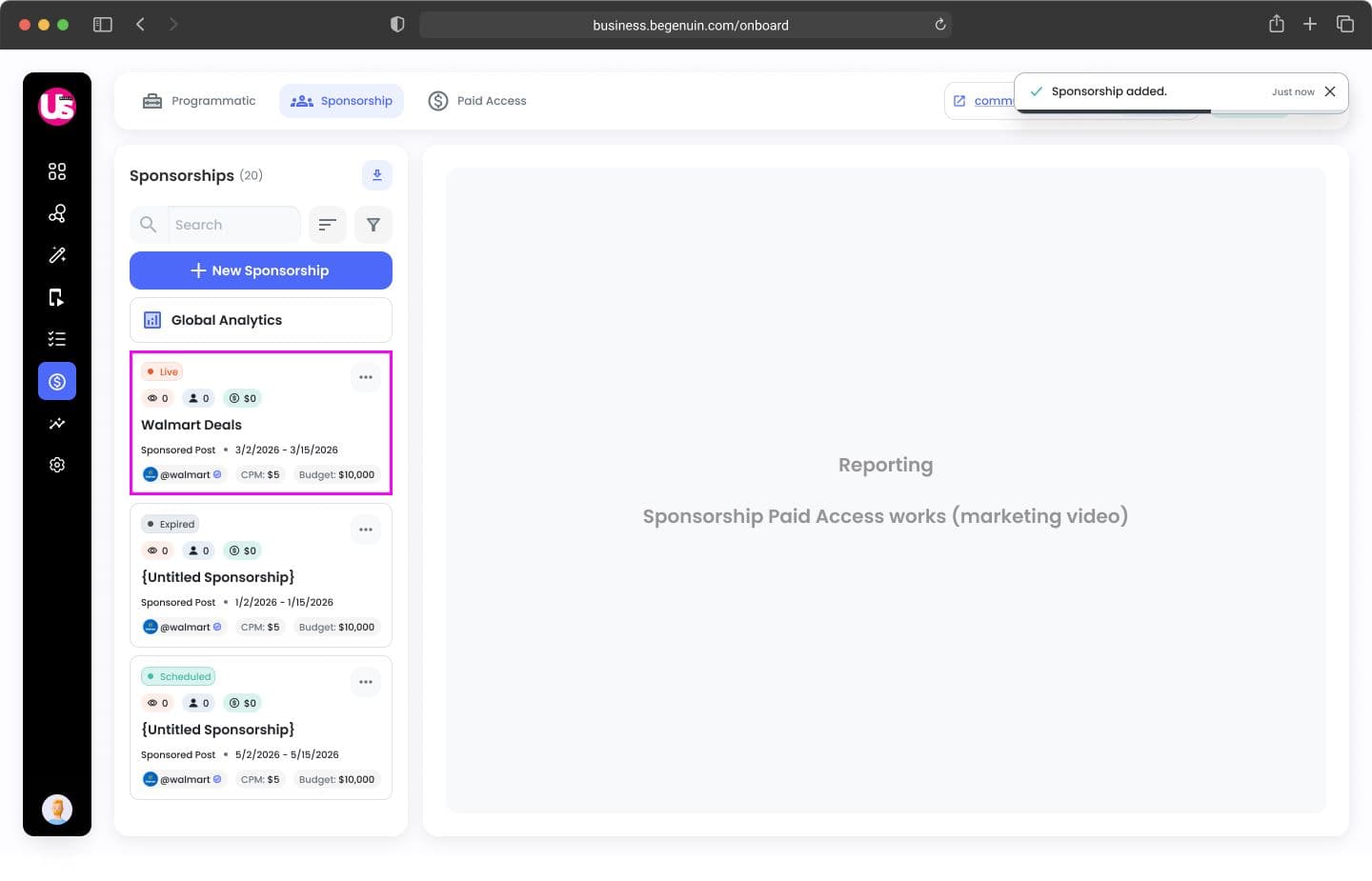This screenshot has height=881, width=1372.
Task: Open the content player icon in sidebar
Action: click(57, 297)
